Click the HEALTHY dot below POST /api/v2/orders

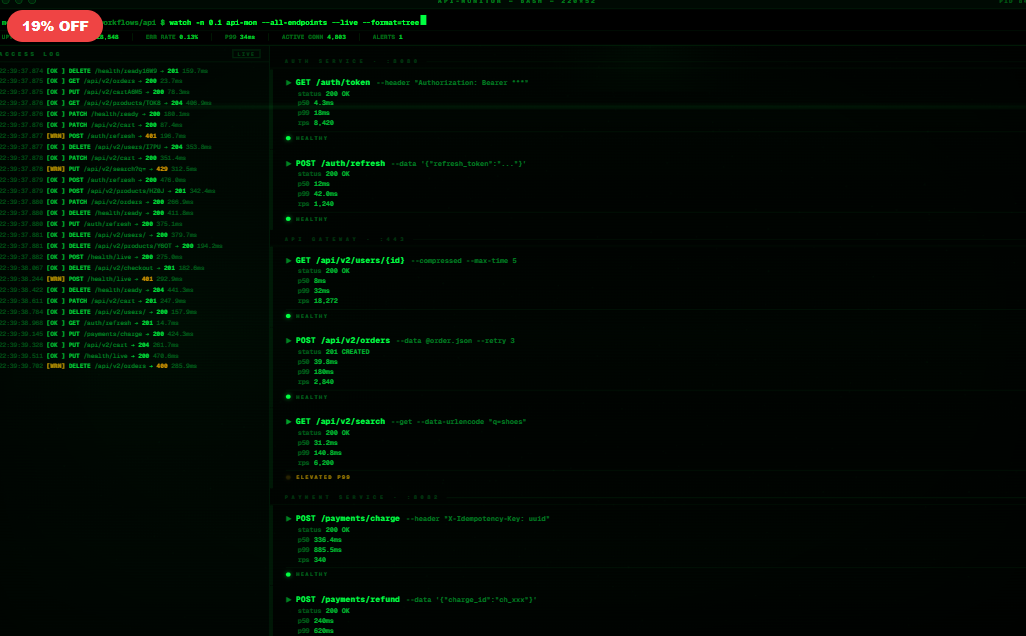[x=289, y=397]
